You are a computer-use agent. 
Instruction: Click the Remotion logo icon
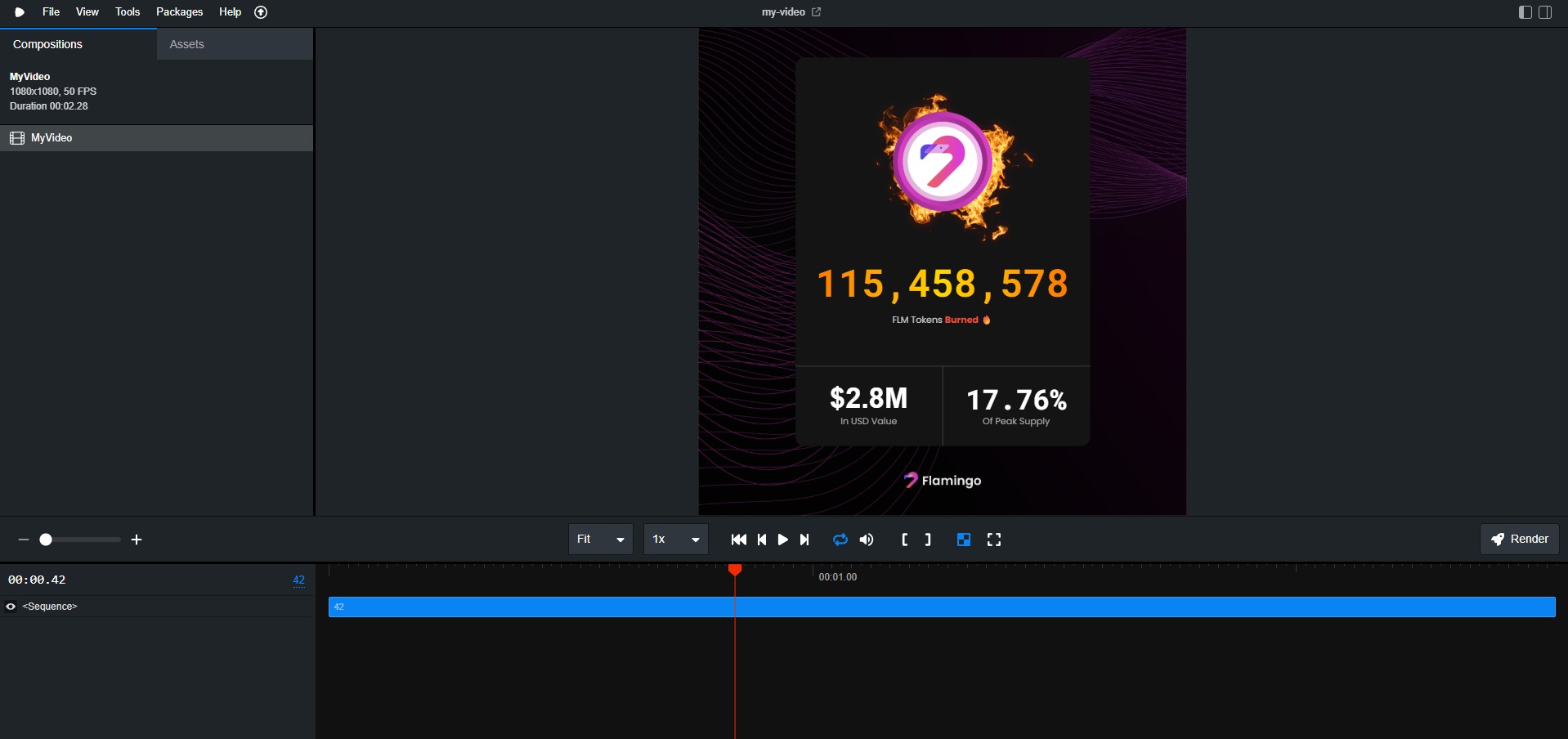(20, 12)
